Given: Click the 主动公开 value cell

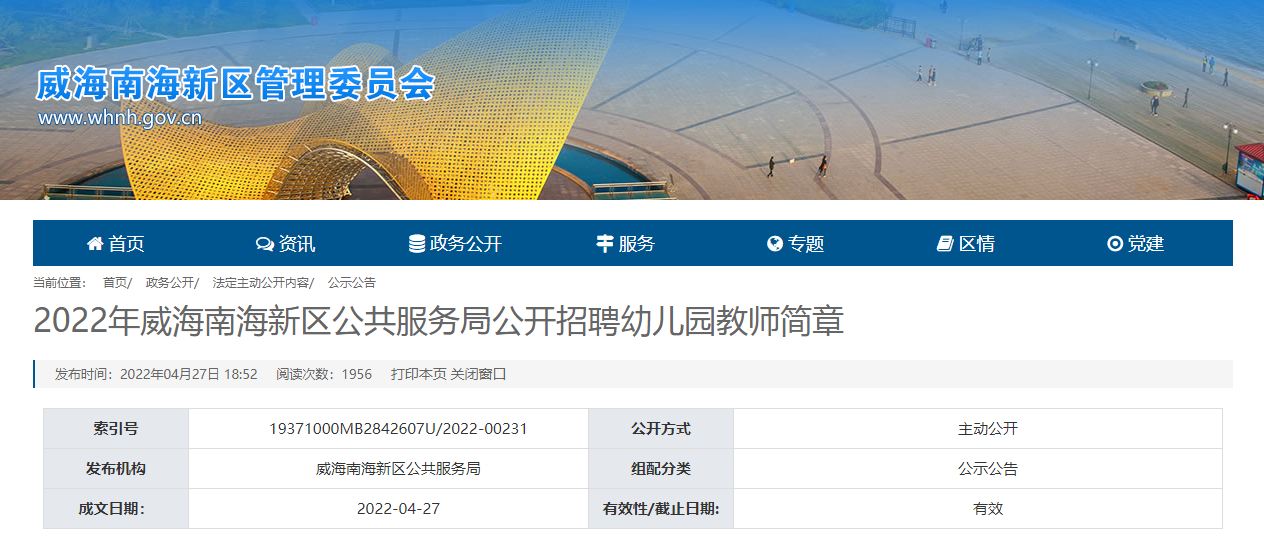Looking at the screenshot, I should click(978, 428).
